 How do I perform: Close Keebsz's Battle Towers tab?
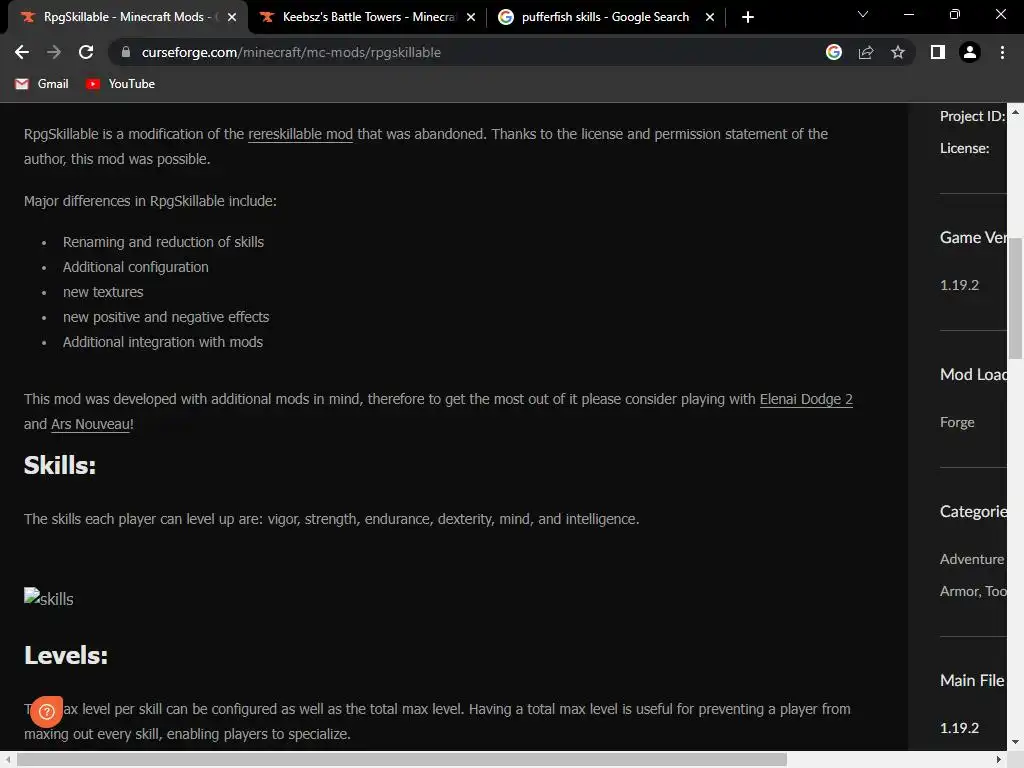click(x=470, y=18)
